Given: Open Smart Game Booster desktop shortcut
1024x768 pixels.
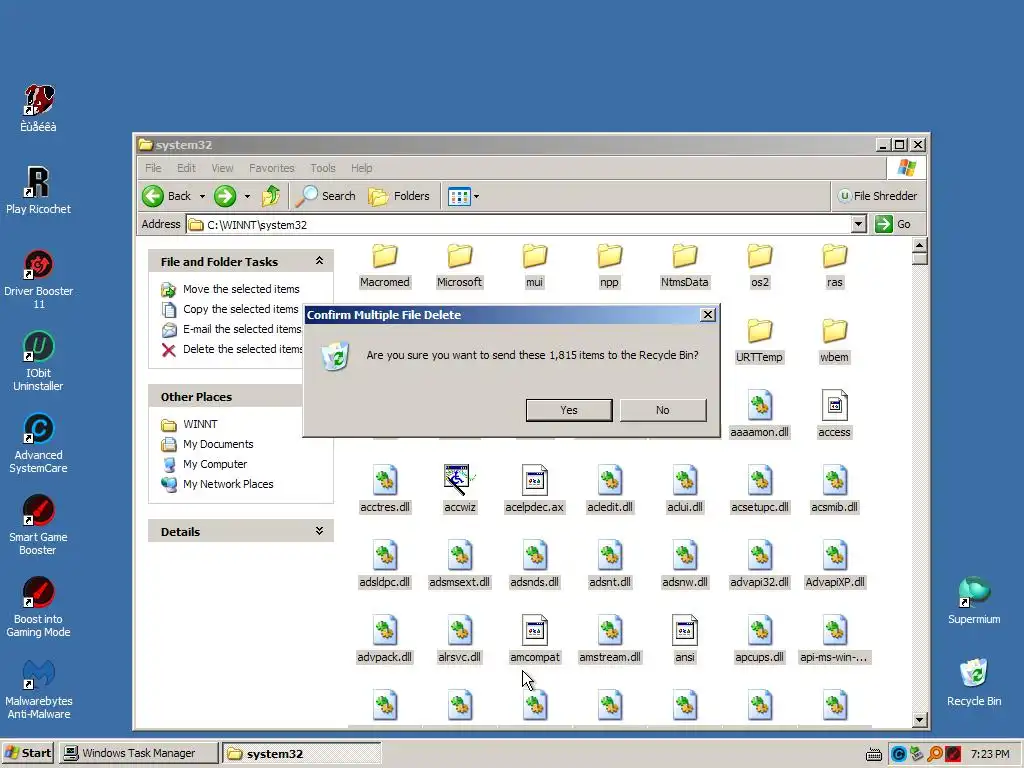Looking at the screenshot, I should pyautogui.click(x=39, y=525).
